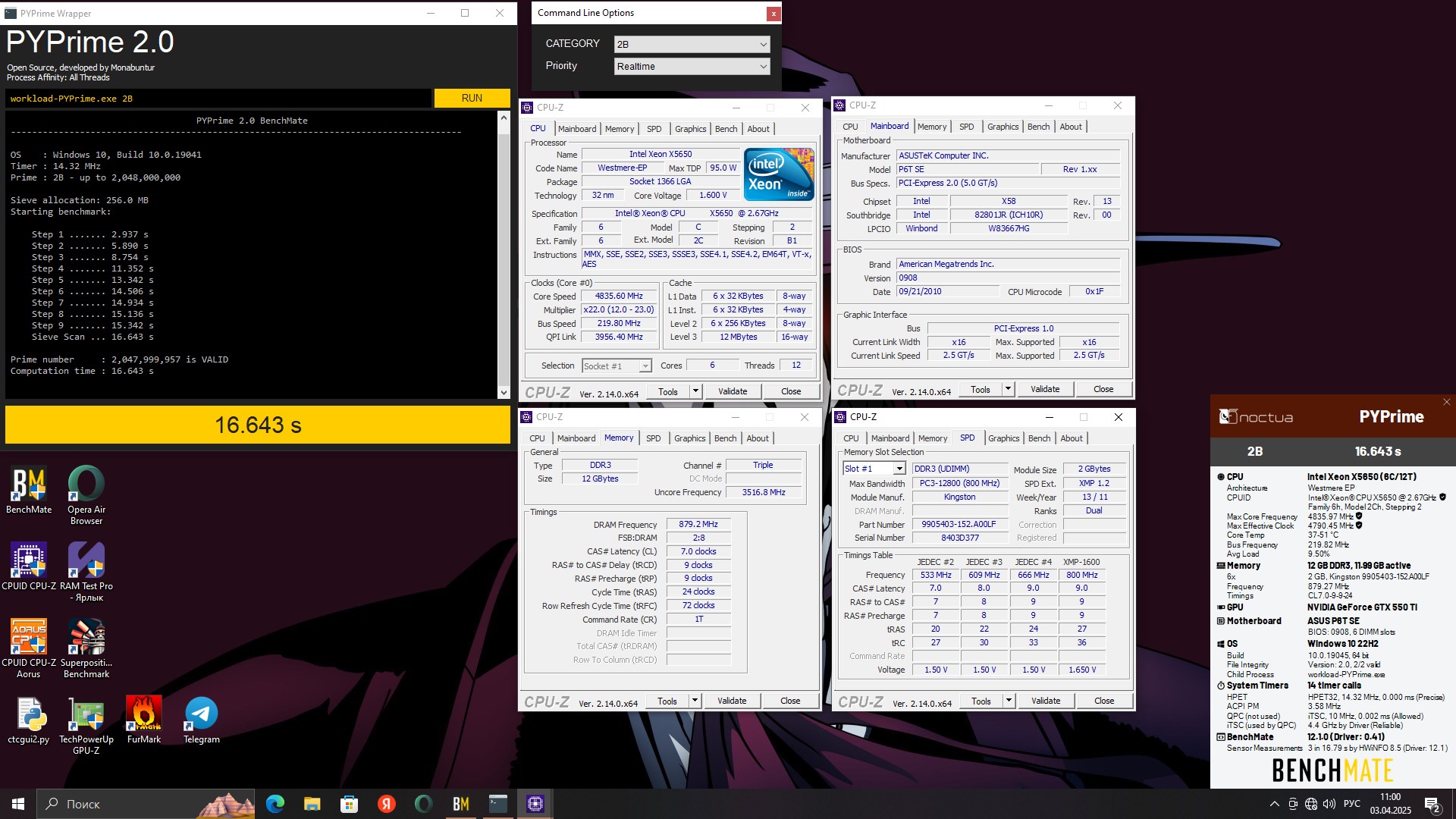Open Telegram desktop icon

[202, 720]
